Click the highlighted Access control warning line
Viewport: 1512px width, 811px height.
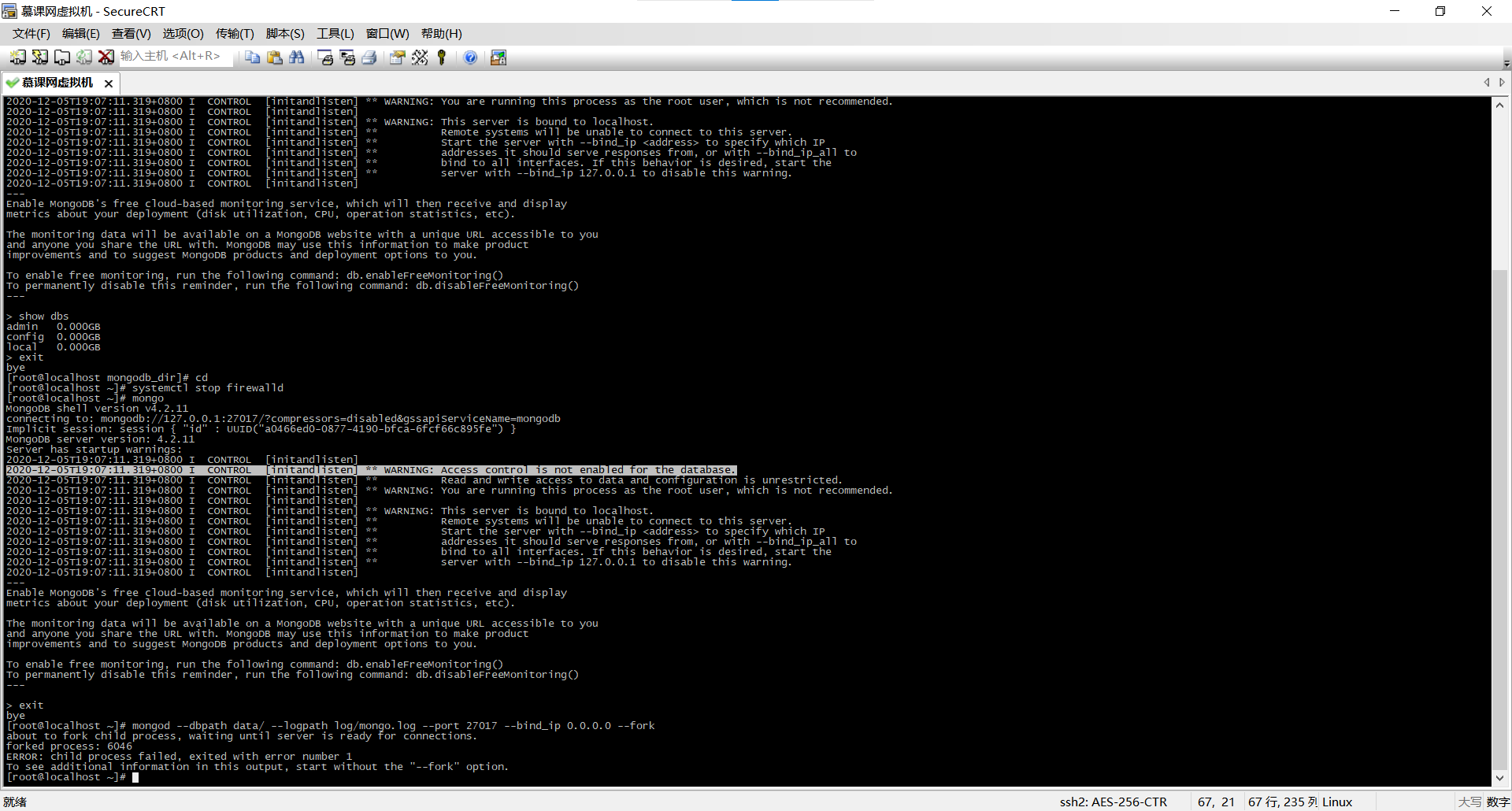371,470
